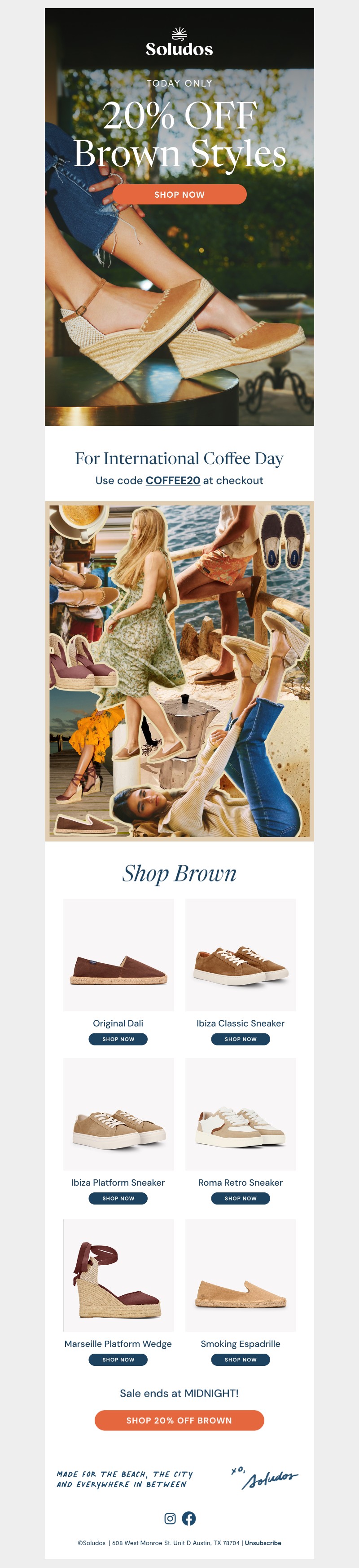Click SHOP NOW under Ibiza Classic Sneaker

pyautogui.click(x=241, y=1039)
